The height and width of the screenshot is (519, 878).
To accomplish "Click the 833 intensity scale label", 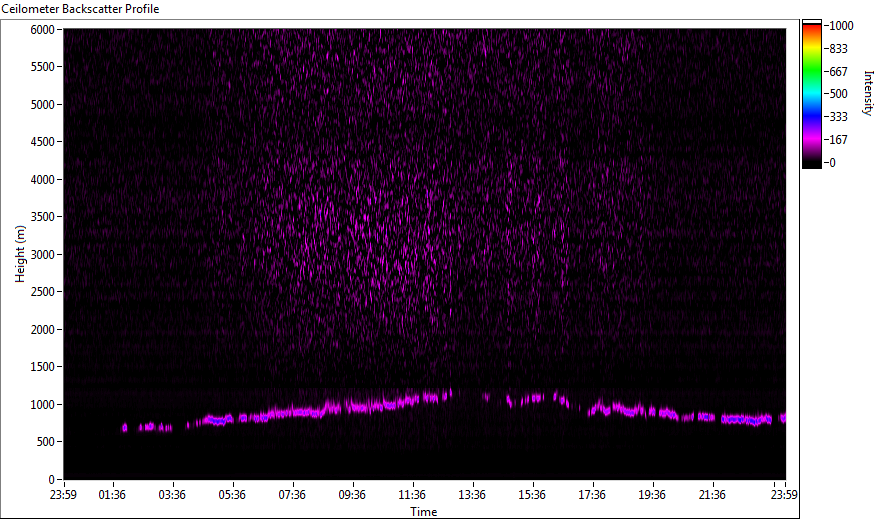I will (x=838, y=49).
